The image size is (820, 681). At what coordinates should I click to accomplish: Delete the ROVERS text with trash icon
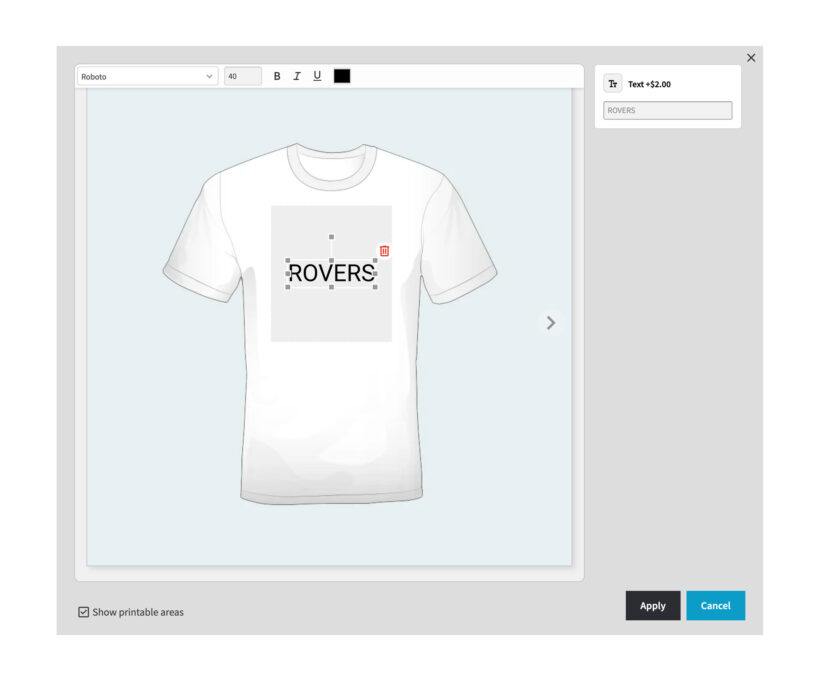pyautogui.click(x=384, y=251)
